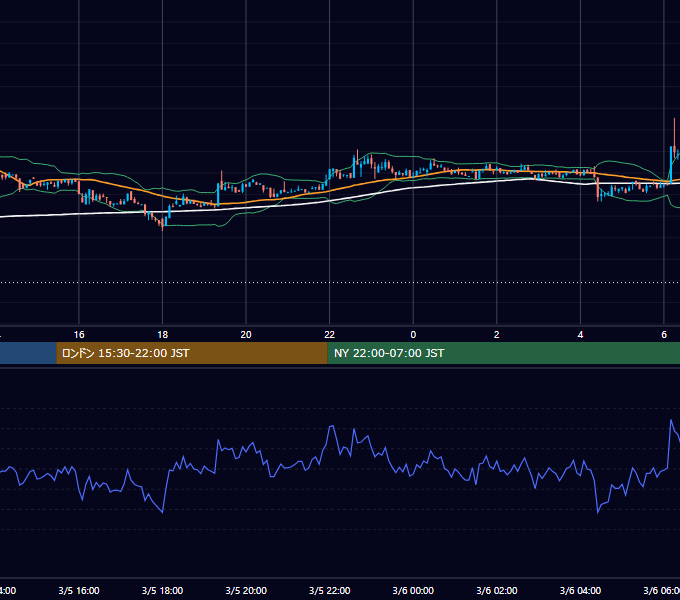This screenshot has height=600, width=680.
Task: Click the '3/5 20:00' date label on lower axis
Action: pos(246,590)
